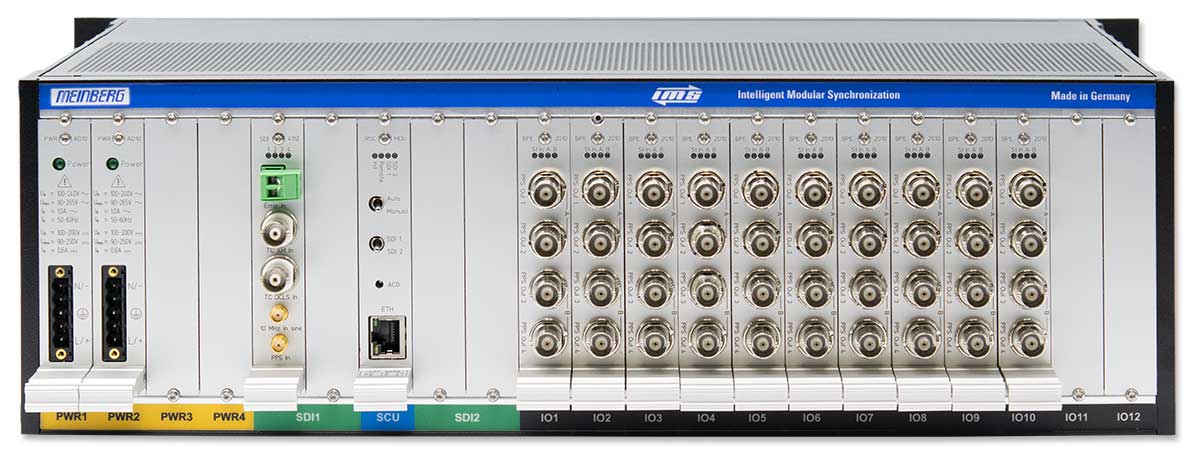Click the Made in Germany text
The height and width of the screenshot is (458, 1200).
(1090, 96)
